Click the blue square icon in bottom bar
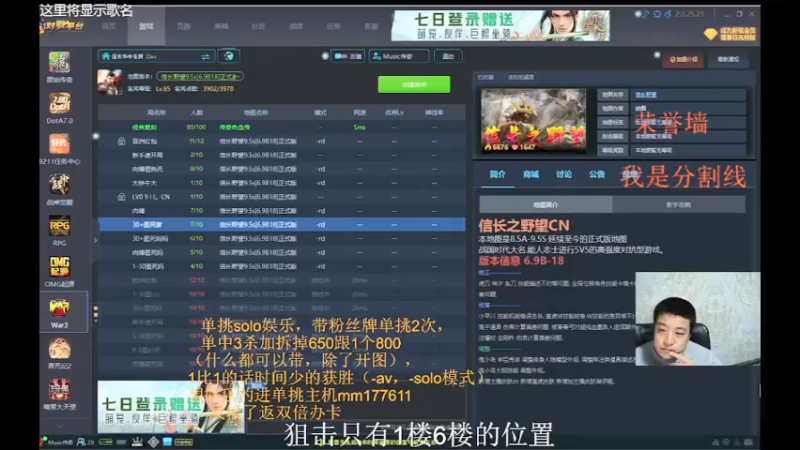 click(x=167, y=442)
